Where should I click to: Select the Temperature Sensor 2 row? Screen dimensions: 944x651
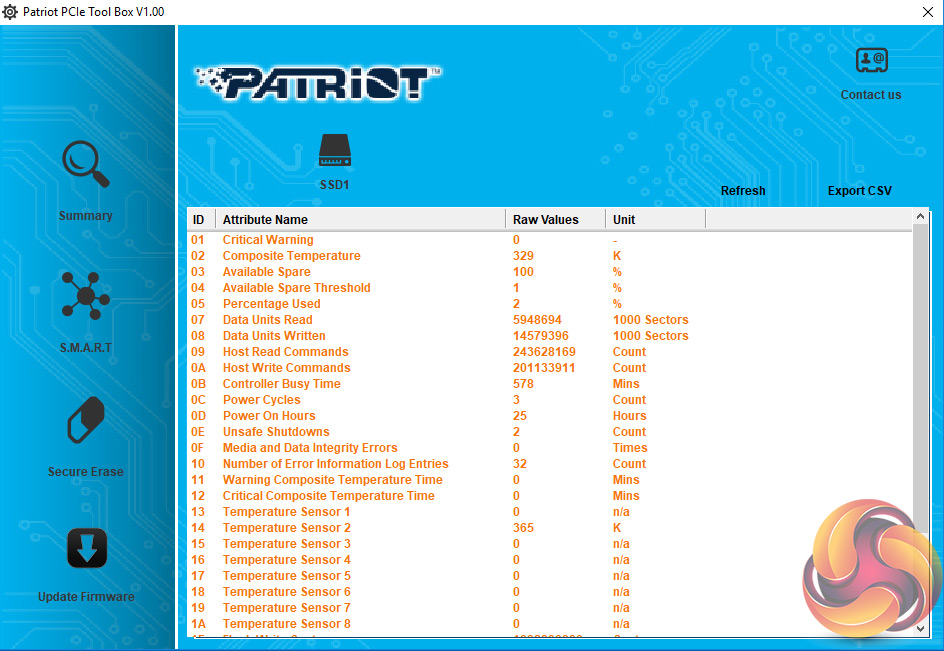[x=550, y=528]
